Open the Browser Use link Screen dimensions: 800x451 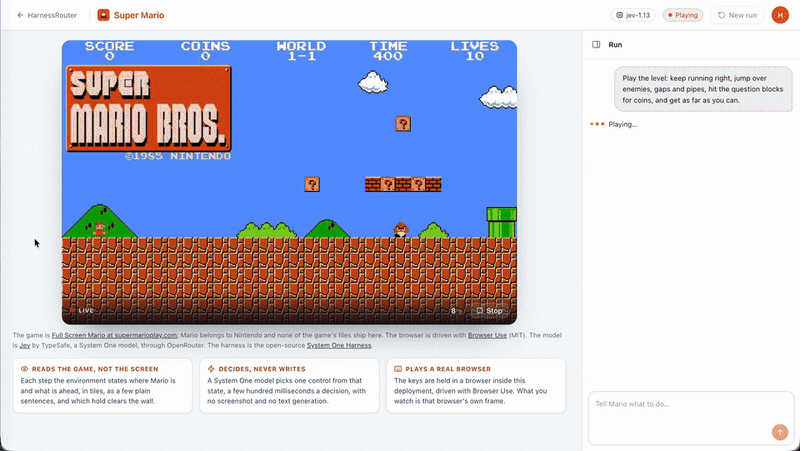pyautogui.click(x=487, y=335)
